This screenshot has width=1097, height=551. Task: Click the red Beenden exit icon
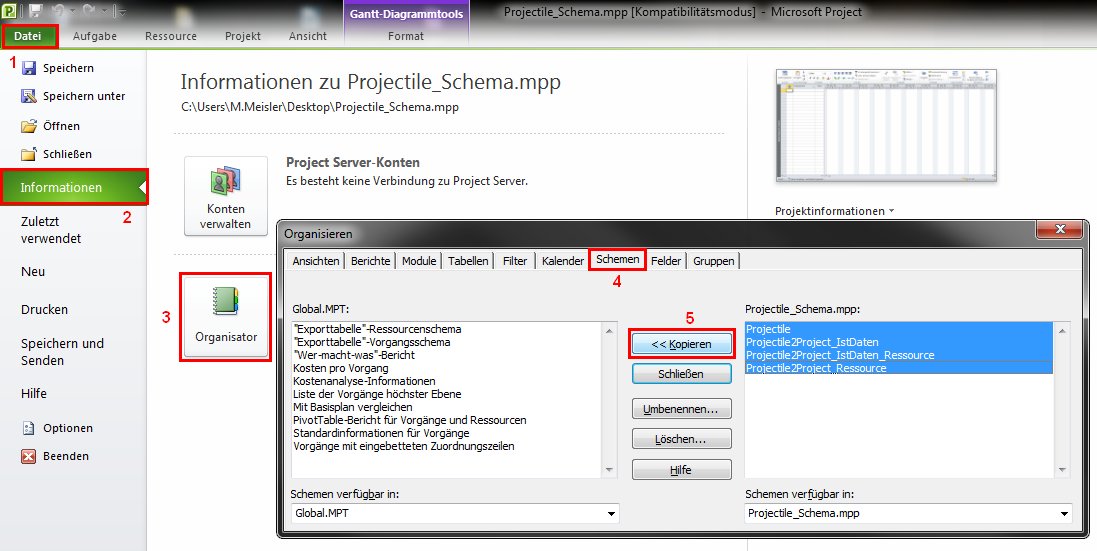29,456
